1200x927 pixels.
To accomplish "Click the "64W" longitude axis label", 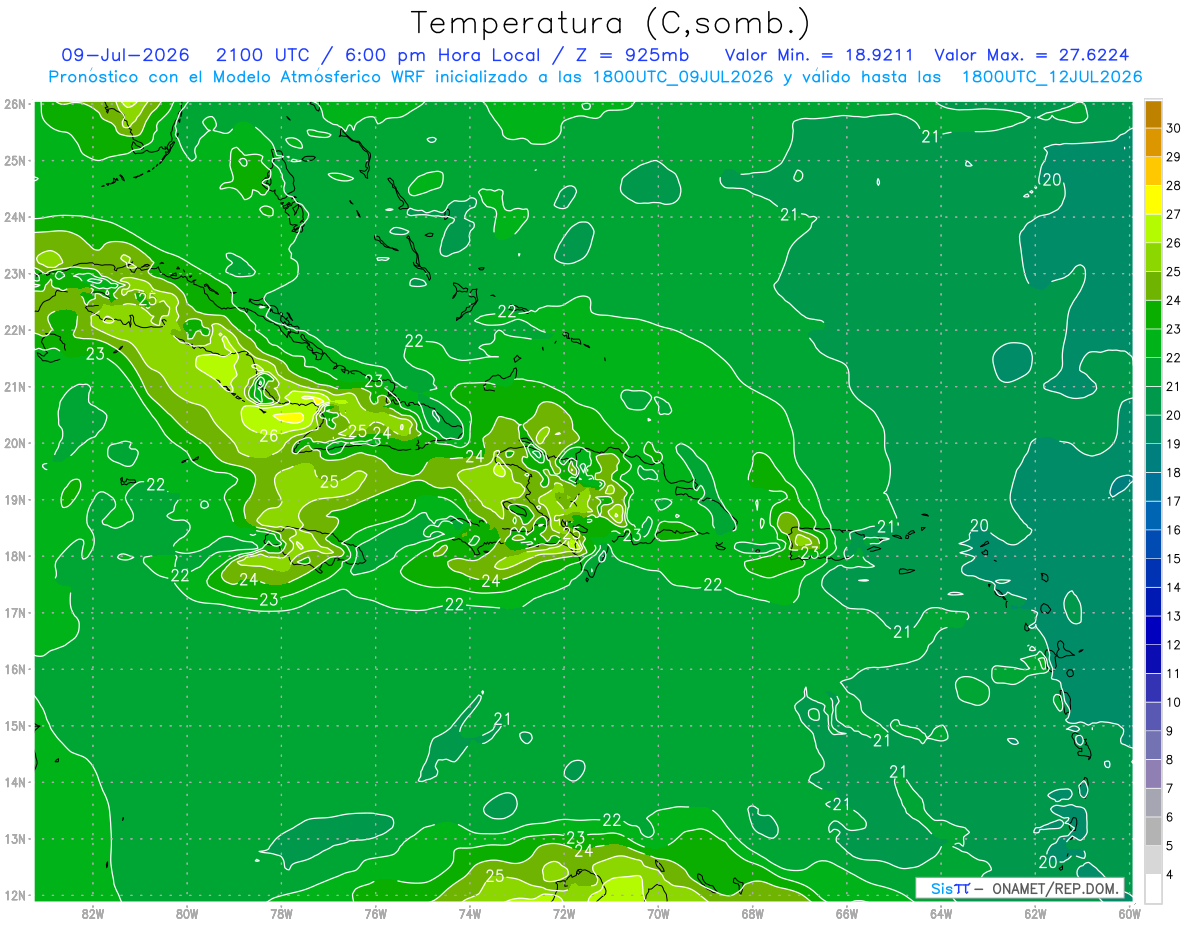I will tap(941, 913).
